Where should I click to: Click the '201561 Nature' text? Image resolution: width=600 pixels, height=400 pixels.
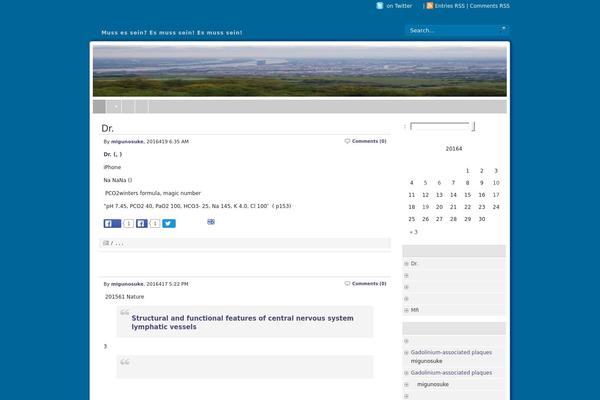[x=125, y=297]
